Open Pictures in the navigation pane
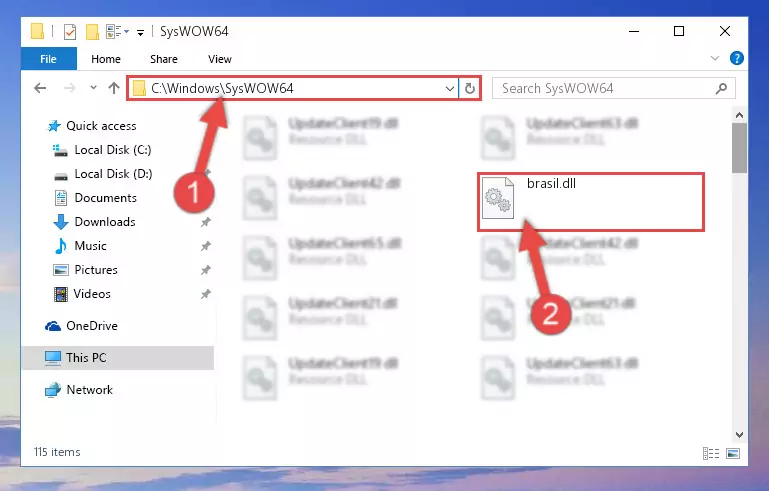The height and width of the screenshot is (491, 769). (x=96, y=270)
